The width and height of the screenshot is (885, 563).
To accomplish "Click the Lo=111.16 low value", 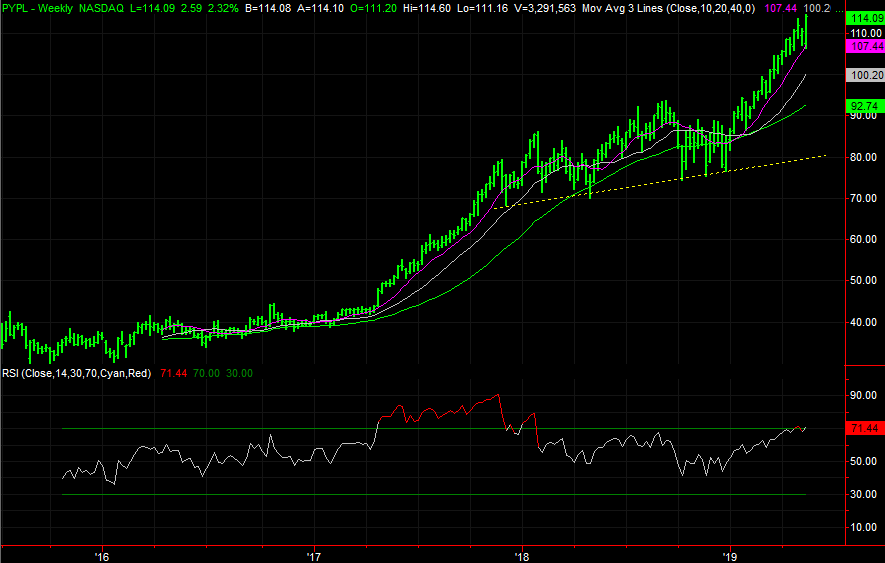I will tap(481, 8).
